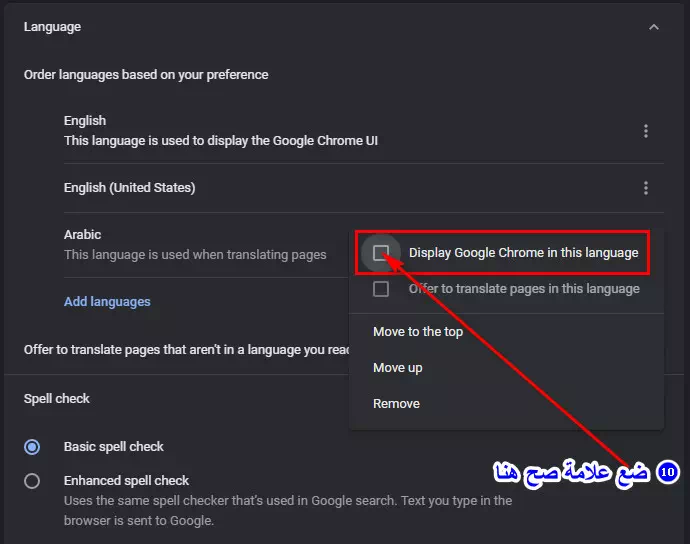Click the Spell check heading

pos(57,399)
